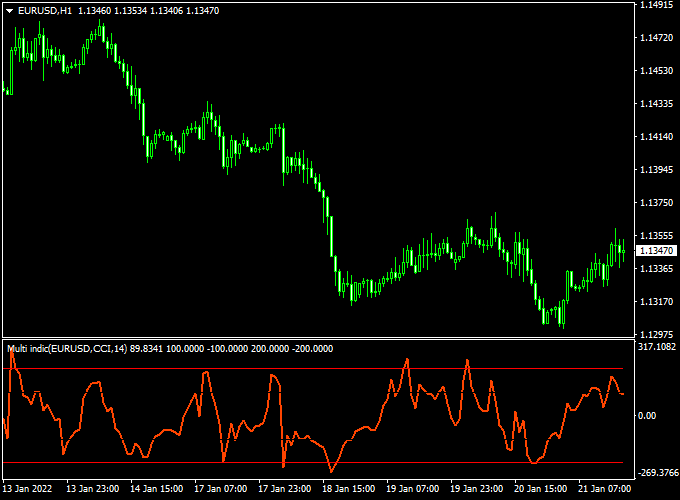Click the 18 Jan 15:00 time label
680x500 pixels.
[x=348, y=489]
